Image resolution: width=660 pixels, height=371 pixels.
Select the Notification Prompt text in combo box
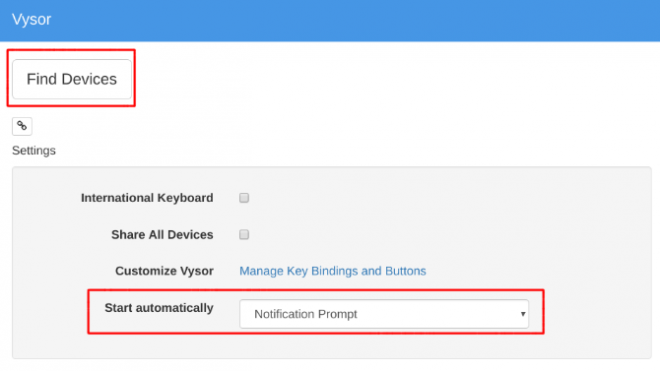point(306,314)
